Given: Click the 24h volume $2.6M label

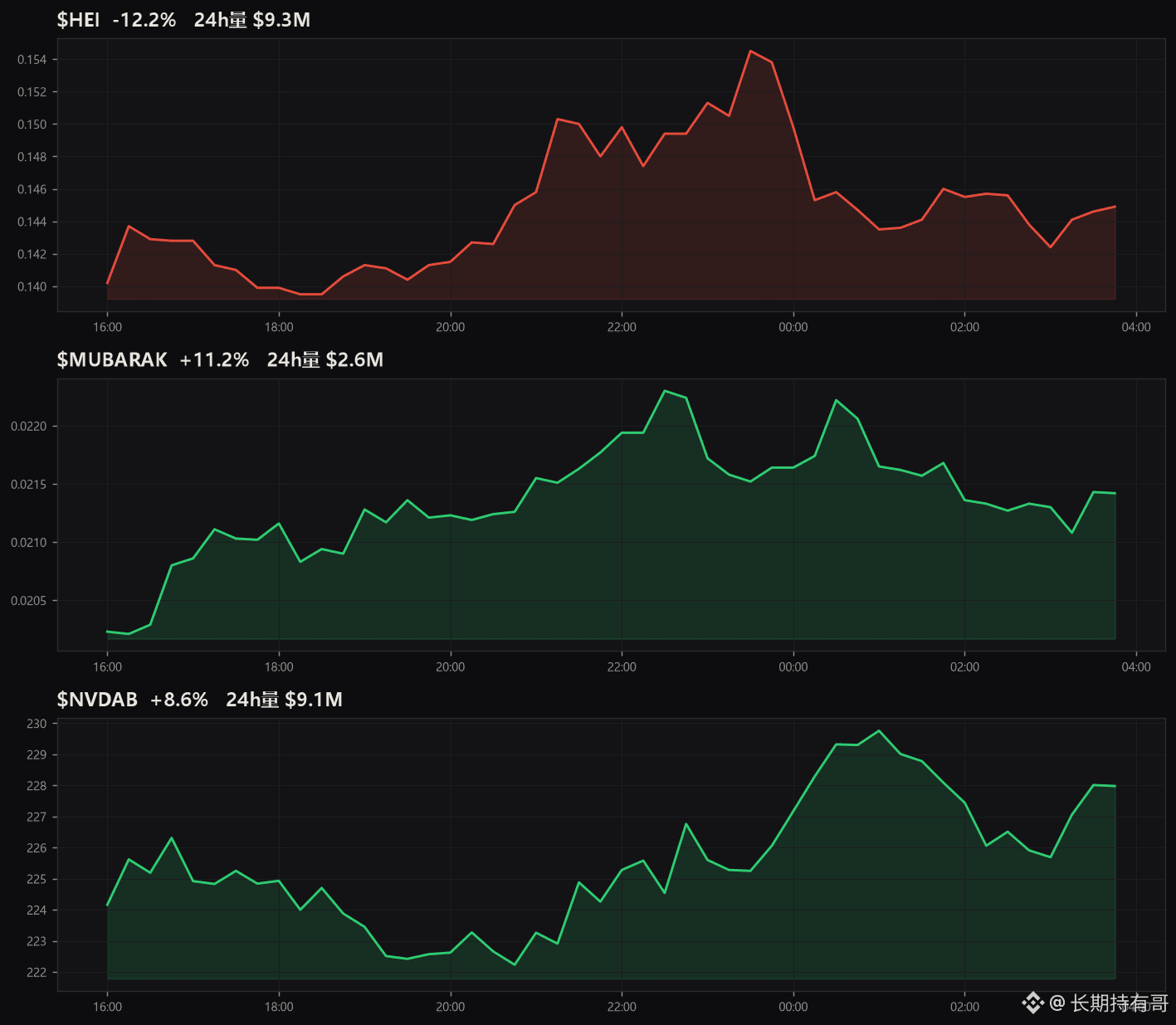Looking at the screenshot, I should pyautogui.click(x=325, y=359).
